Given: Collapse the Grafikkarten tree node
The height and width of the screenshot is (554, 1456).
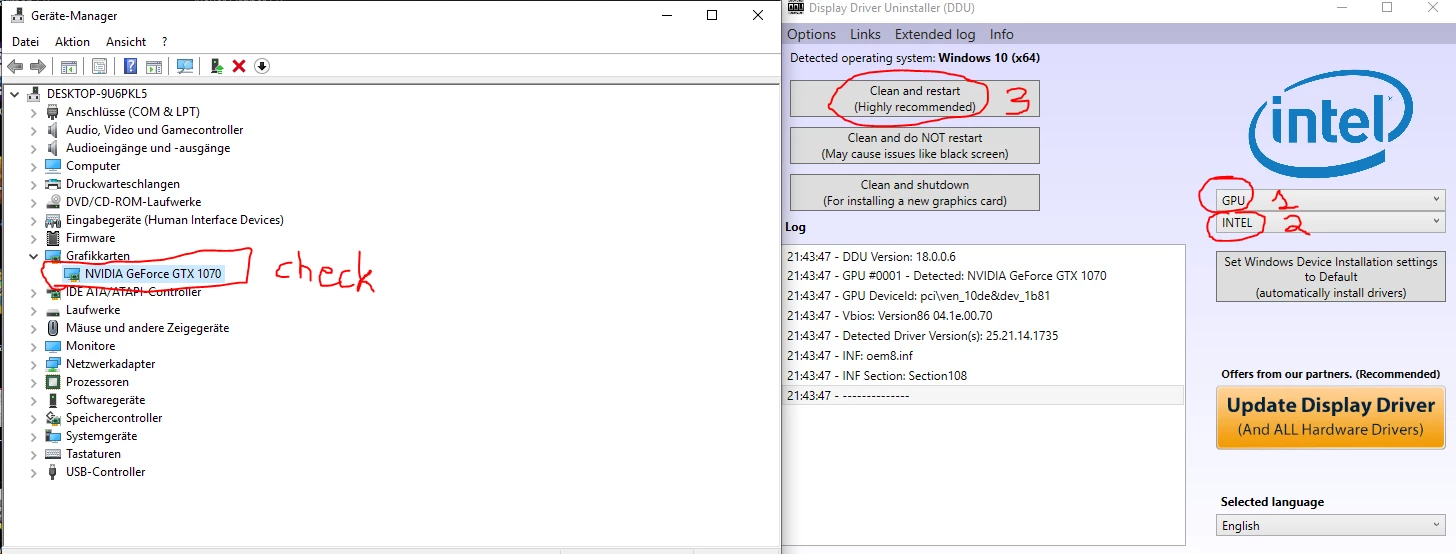Looking at the screenshot, I should pos(33,256).
